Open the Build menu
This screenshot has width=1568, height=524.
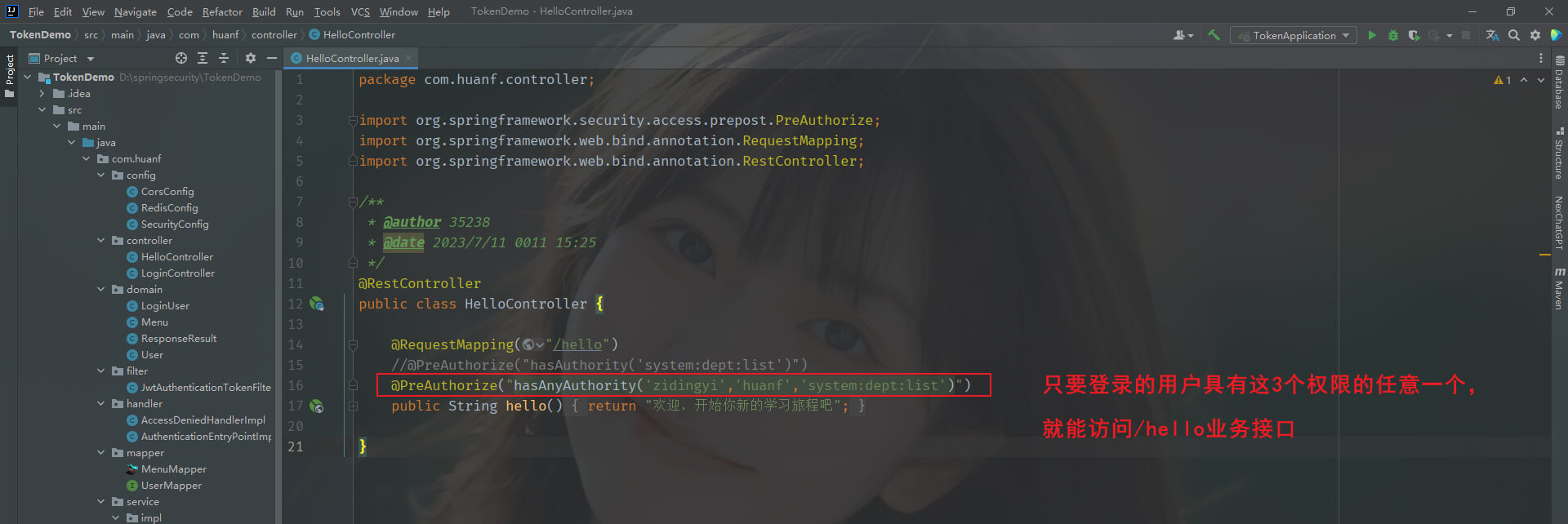pyautogui.click(x=264, y=11)
